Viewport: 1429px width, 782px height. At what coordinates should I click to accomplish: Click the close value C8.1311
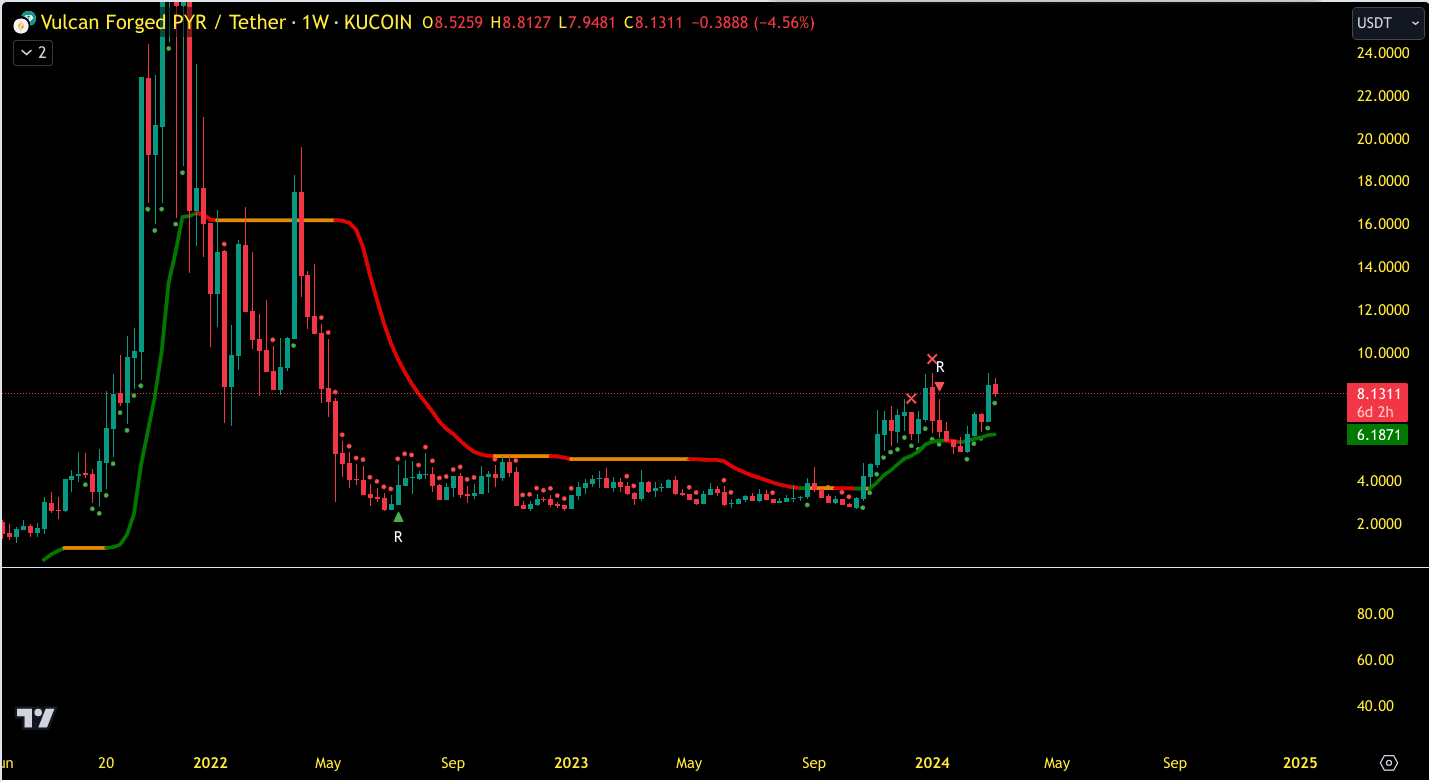(654, 22)
